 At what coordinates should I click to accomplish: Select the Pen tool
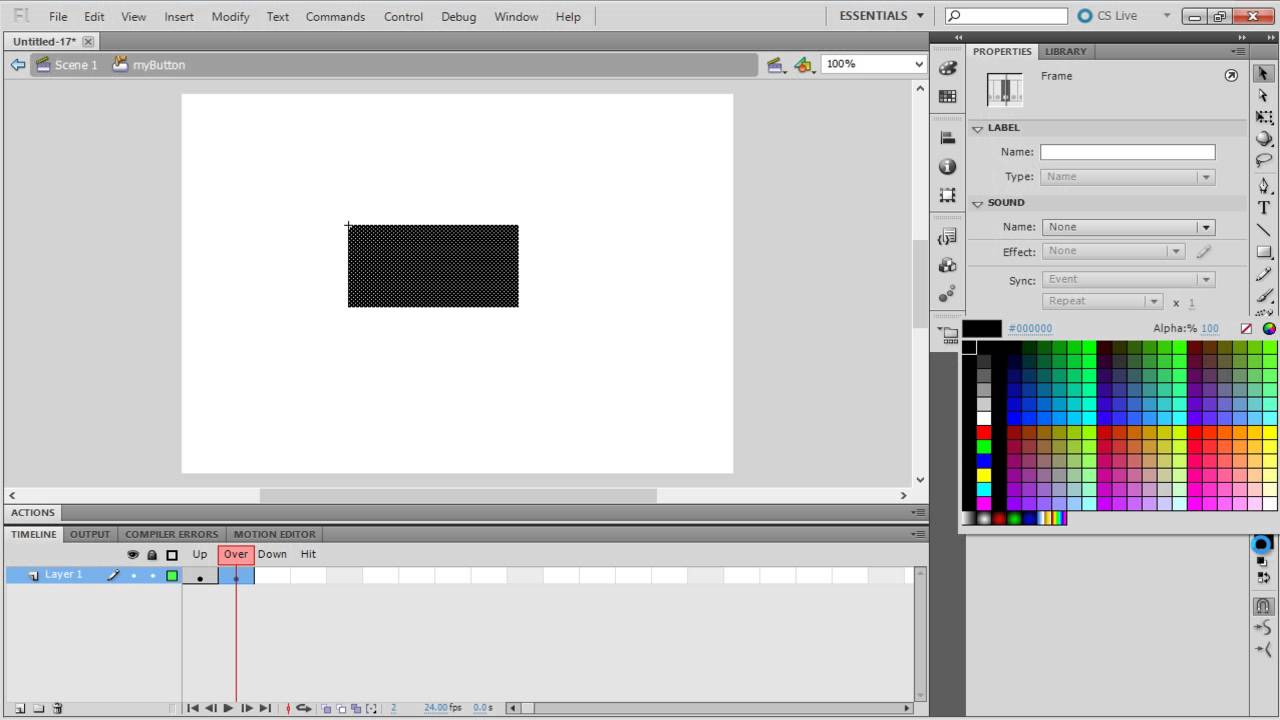1264,186
